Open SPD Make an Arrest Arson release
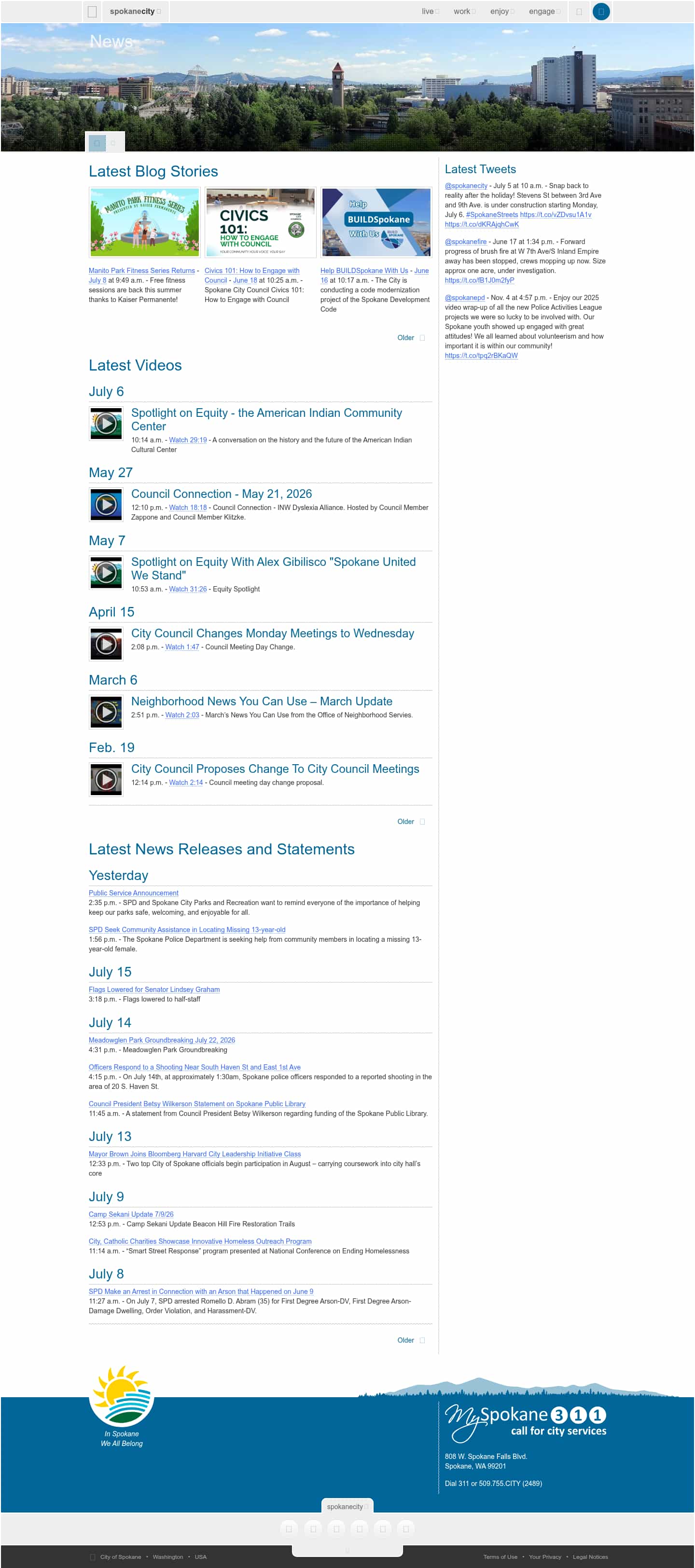Image resolution: width=695 pixels, height=1568 pixels. pyautogui.click(x=201, y=1292)
